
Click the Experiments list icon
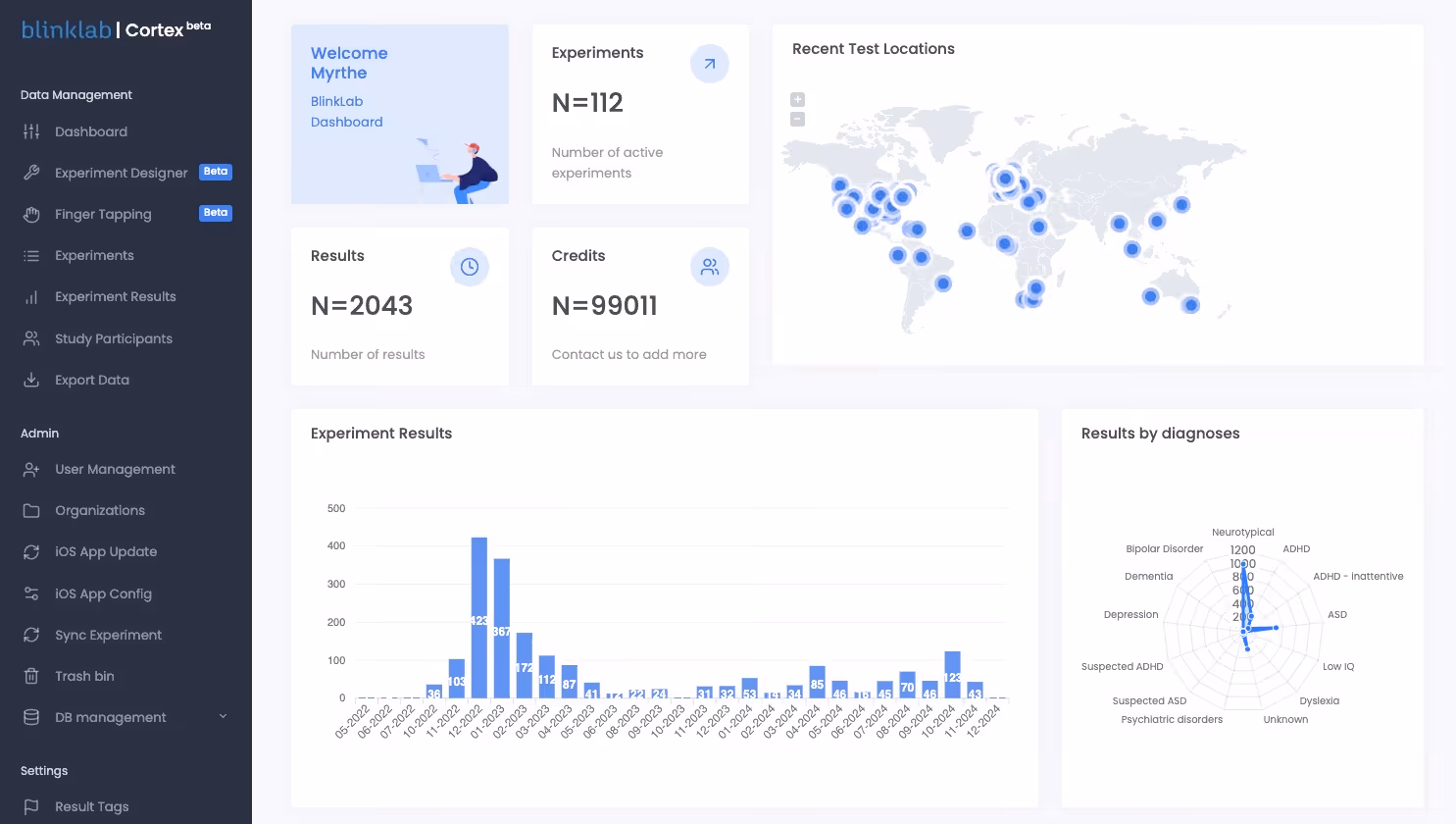(x=31, y=256)
